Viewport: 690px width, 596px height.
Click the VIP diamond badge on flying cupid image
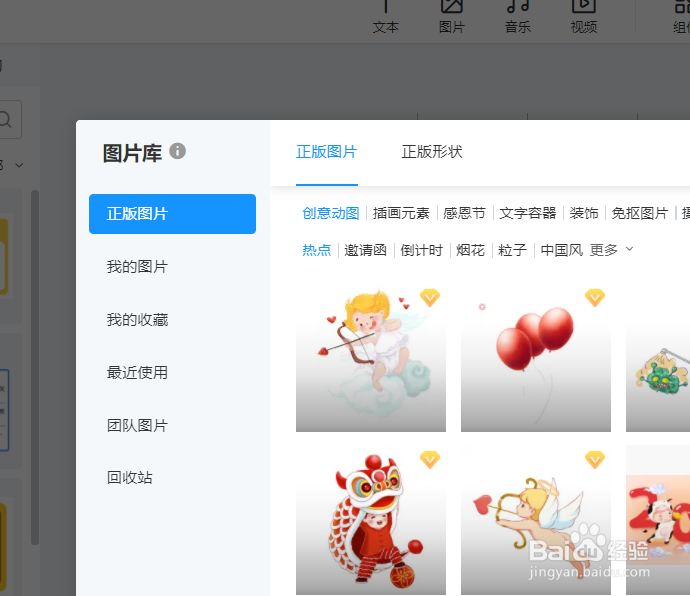tap(595, 460)
